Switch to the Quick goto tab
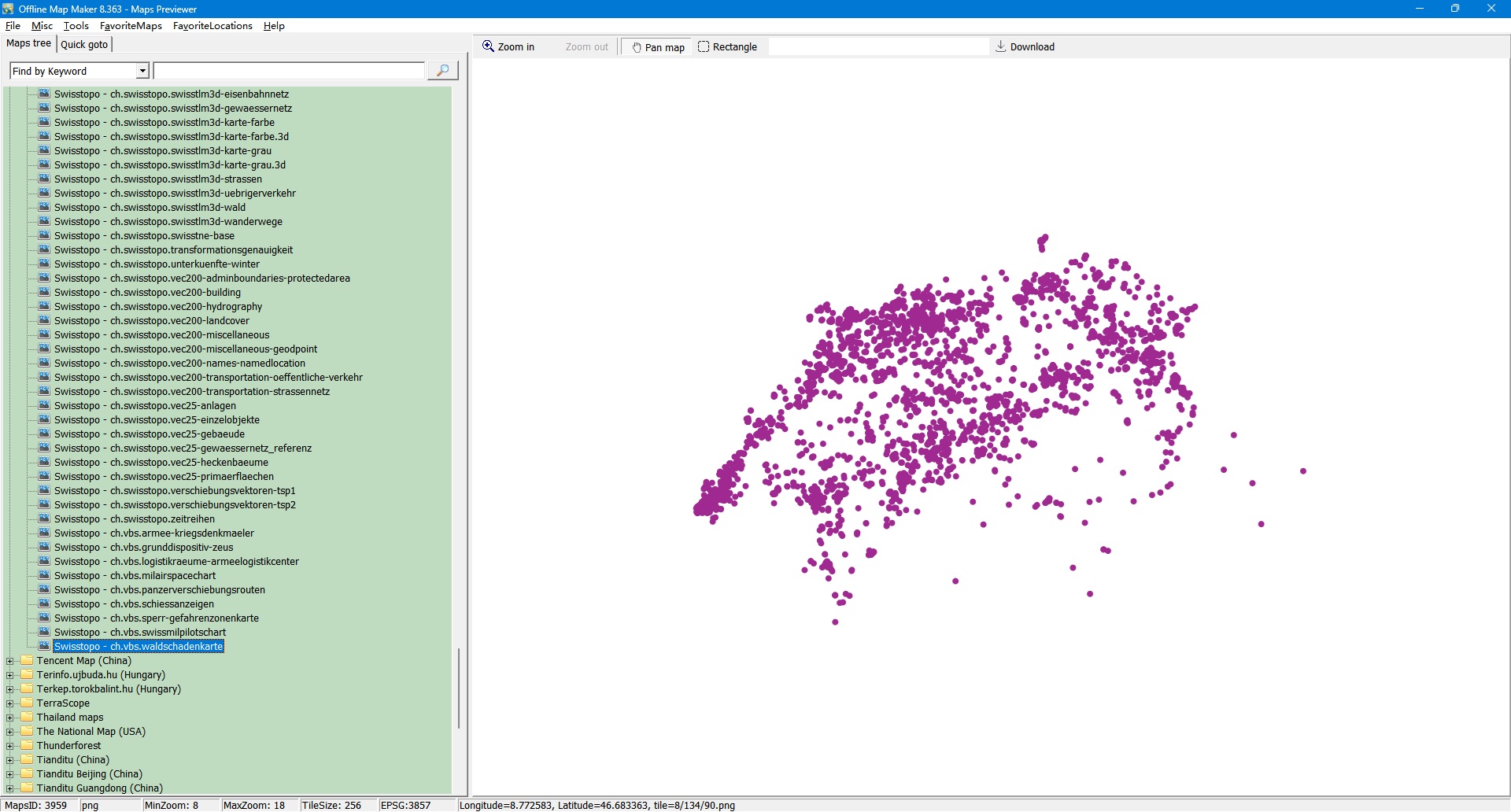 [x=84, y=44]
